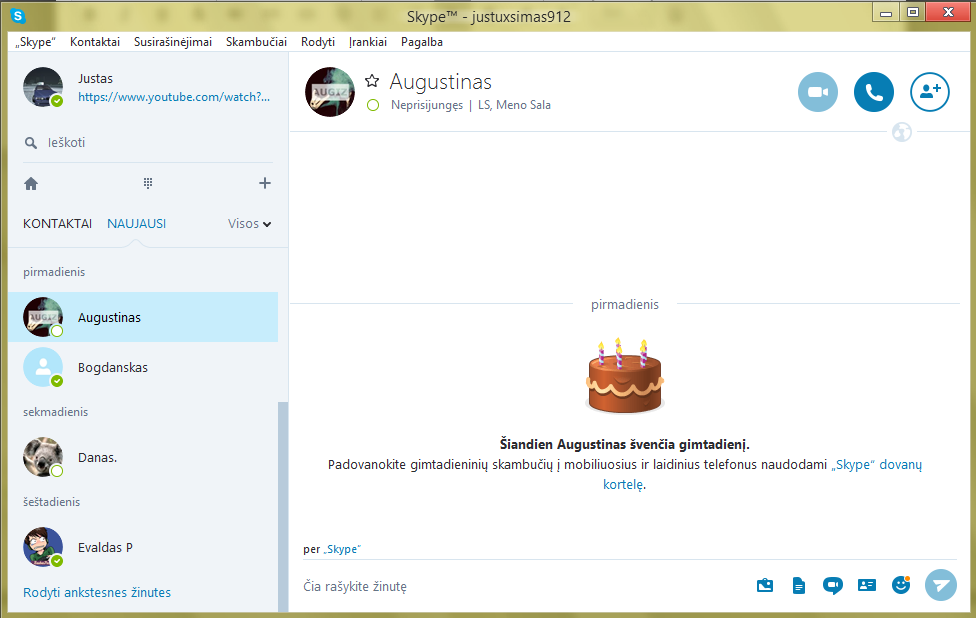Open the Skype home view

(x=31, y=184)
